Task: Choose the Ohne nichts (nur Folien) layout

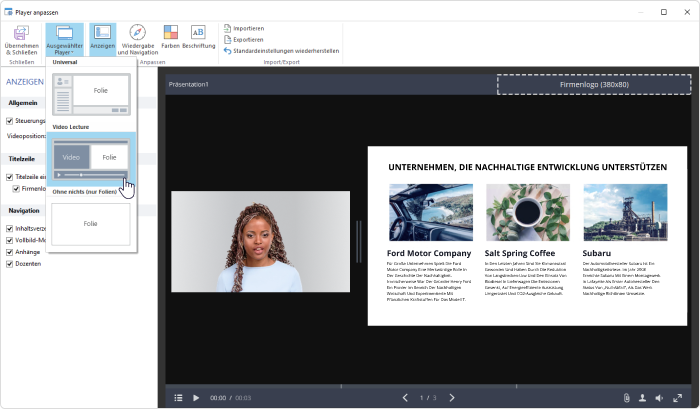Action: (91, 224)
